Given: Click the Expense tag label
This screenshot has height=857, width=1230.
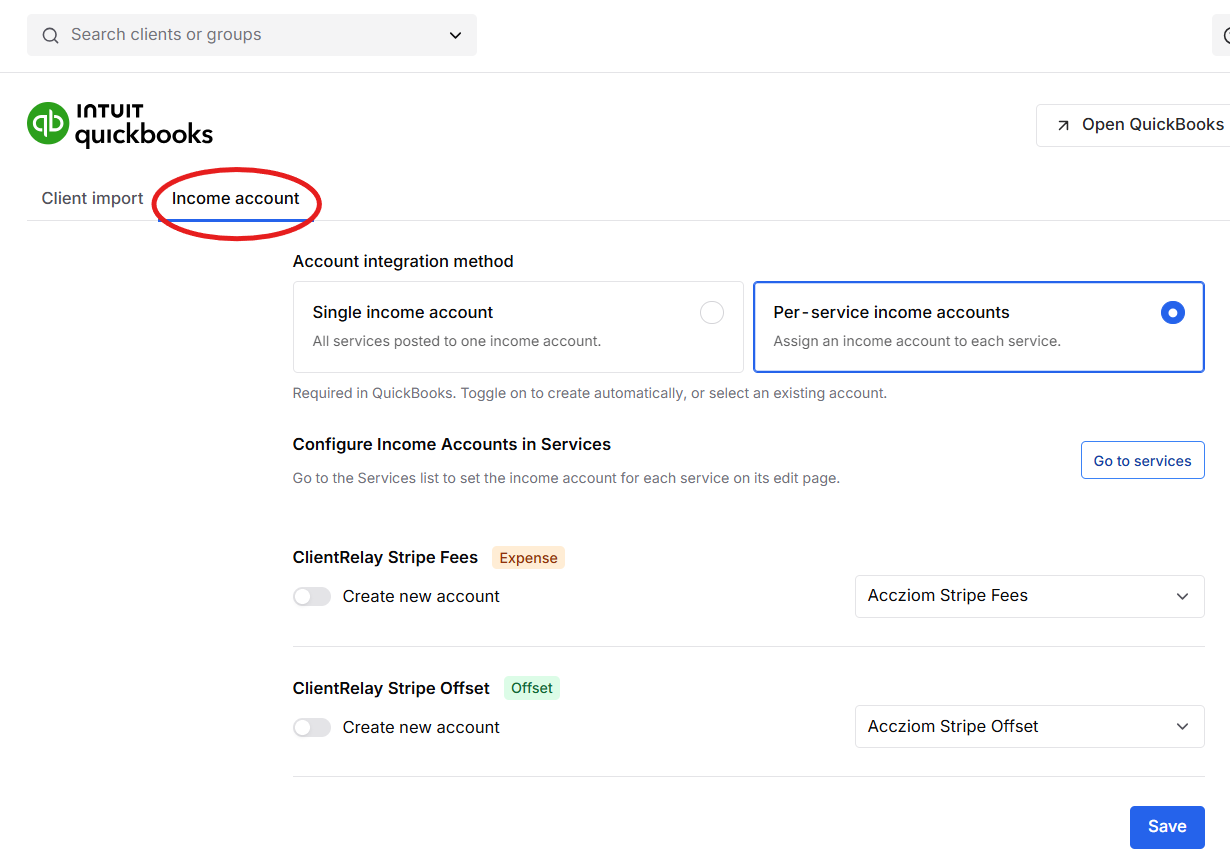Looking at the screenshot, I should pos(528,558).
